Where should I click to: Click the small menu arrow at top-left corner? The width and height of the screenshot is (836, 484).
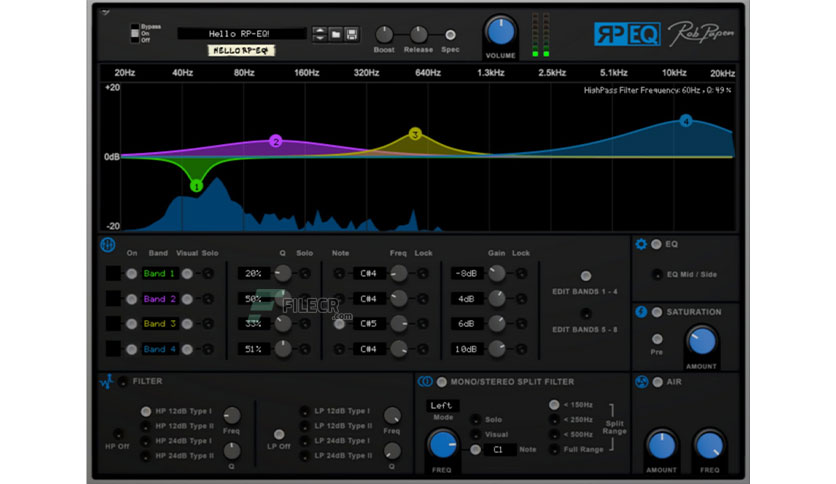(x=106, y=12)
